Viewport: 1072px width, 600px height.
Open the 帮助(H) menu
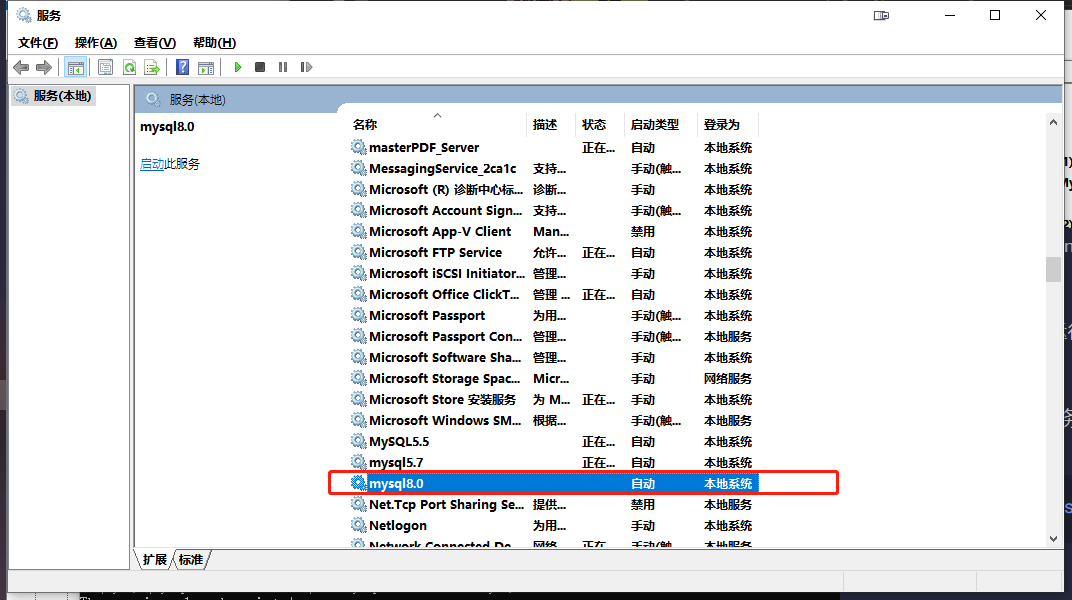point(215,43)
